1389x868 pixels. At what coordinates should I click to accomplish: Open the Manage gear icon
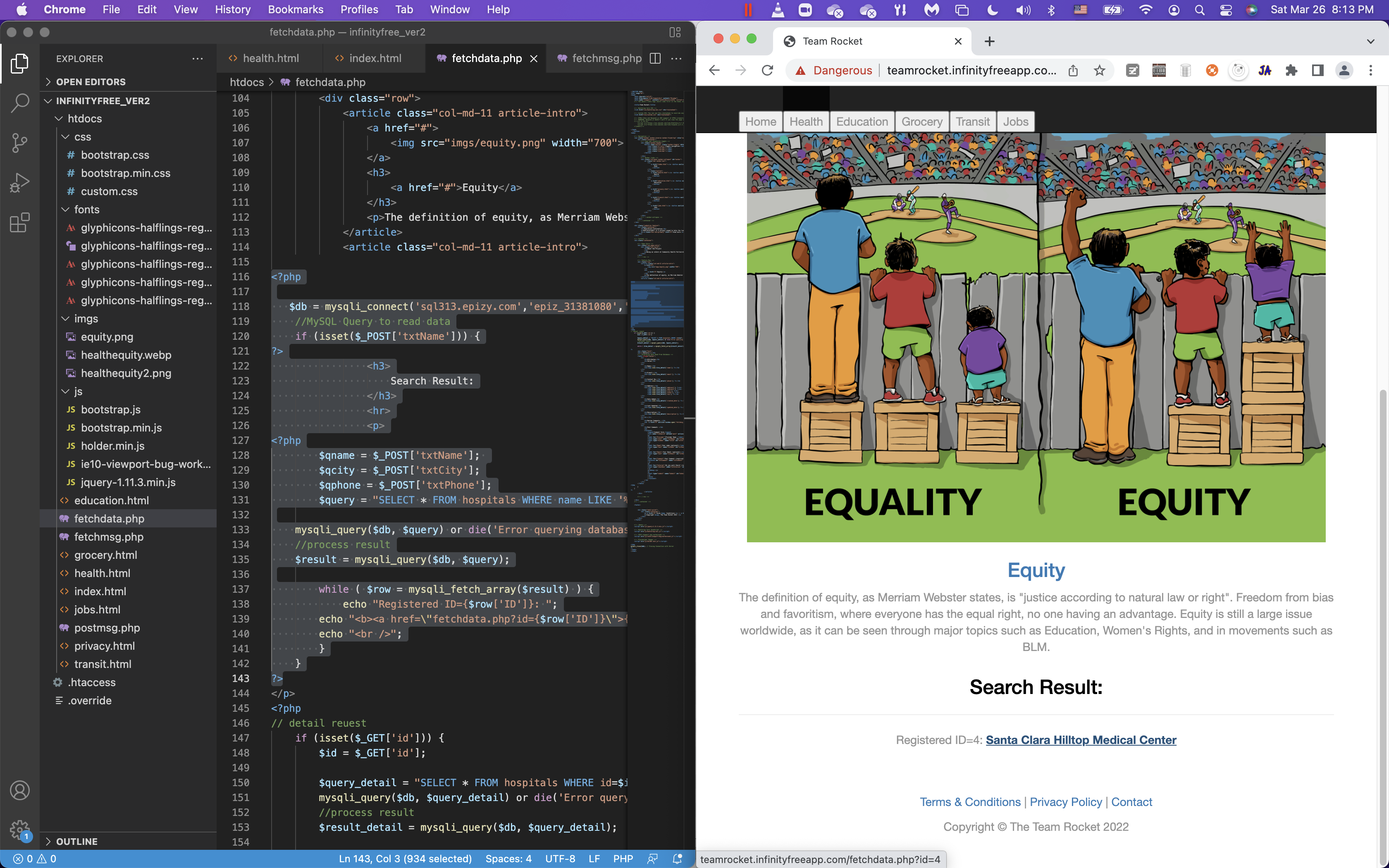[19, 829]
